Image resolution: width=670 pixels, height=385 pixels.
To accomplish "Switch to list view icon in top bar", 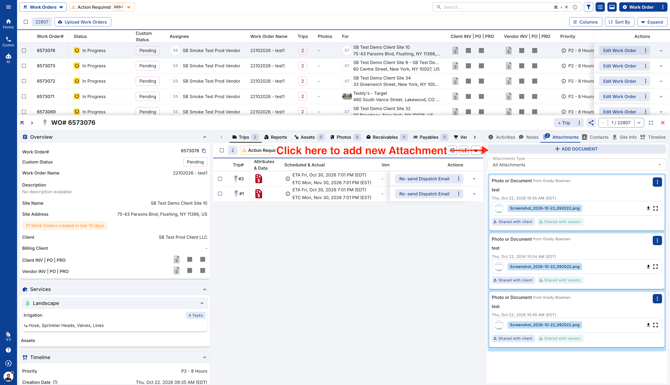I will 600,7.
